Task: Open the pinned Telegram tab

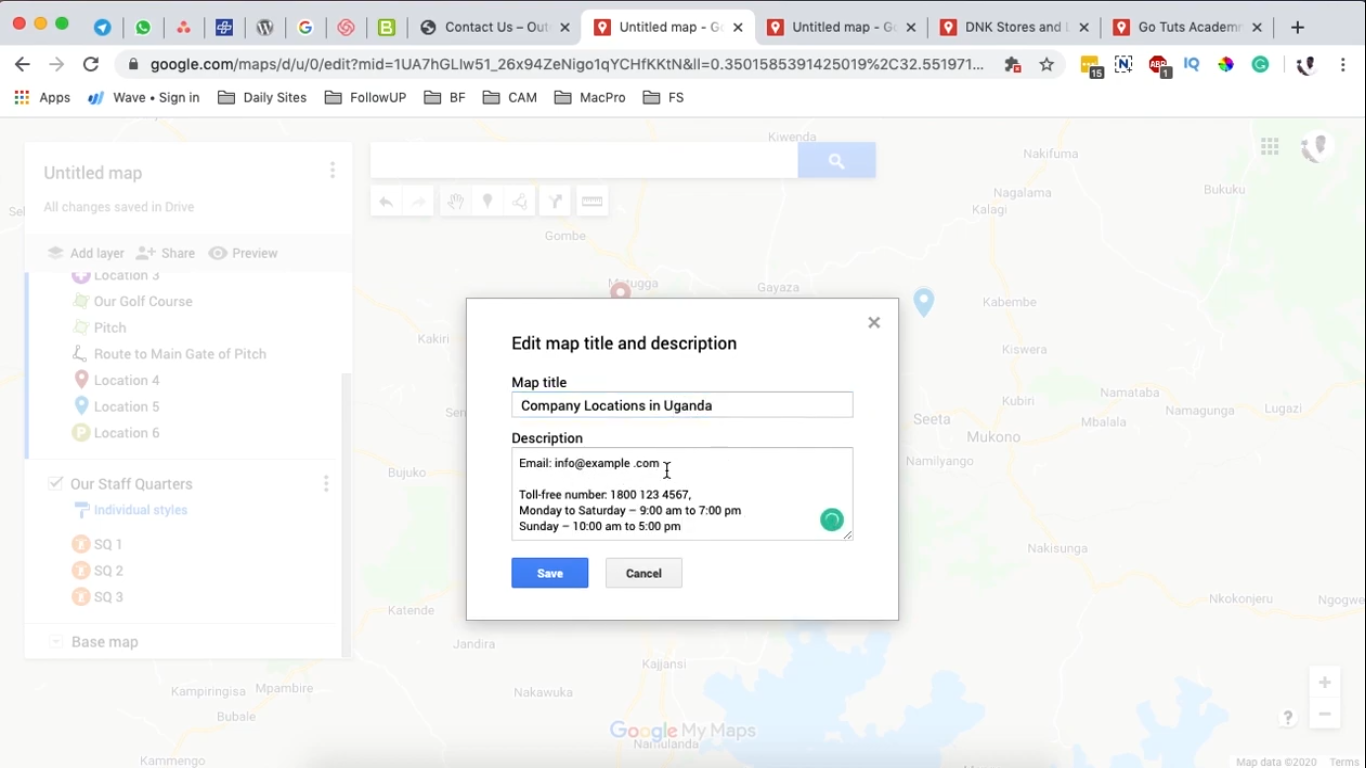Action: (102, 27)
